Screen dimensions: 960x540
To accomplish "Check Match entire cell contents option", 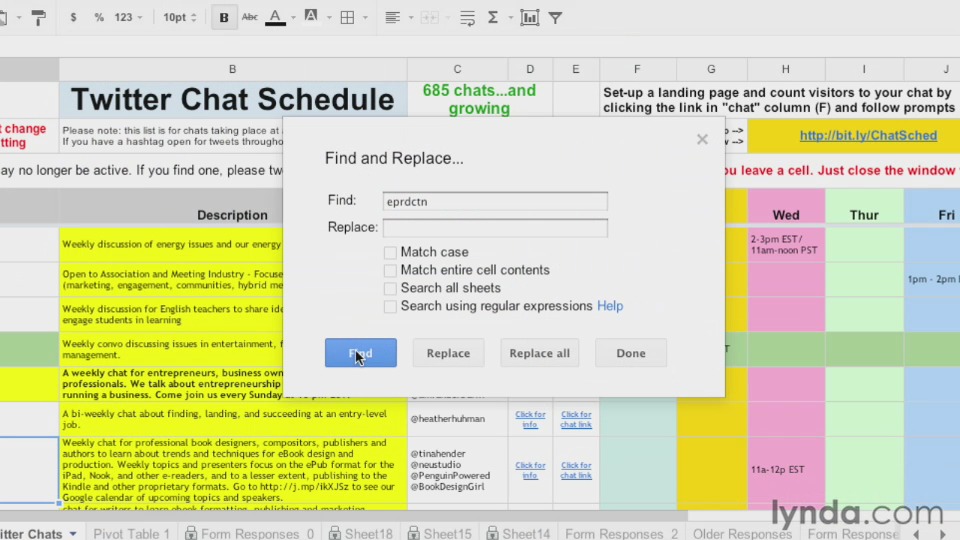I will (390, 271).
